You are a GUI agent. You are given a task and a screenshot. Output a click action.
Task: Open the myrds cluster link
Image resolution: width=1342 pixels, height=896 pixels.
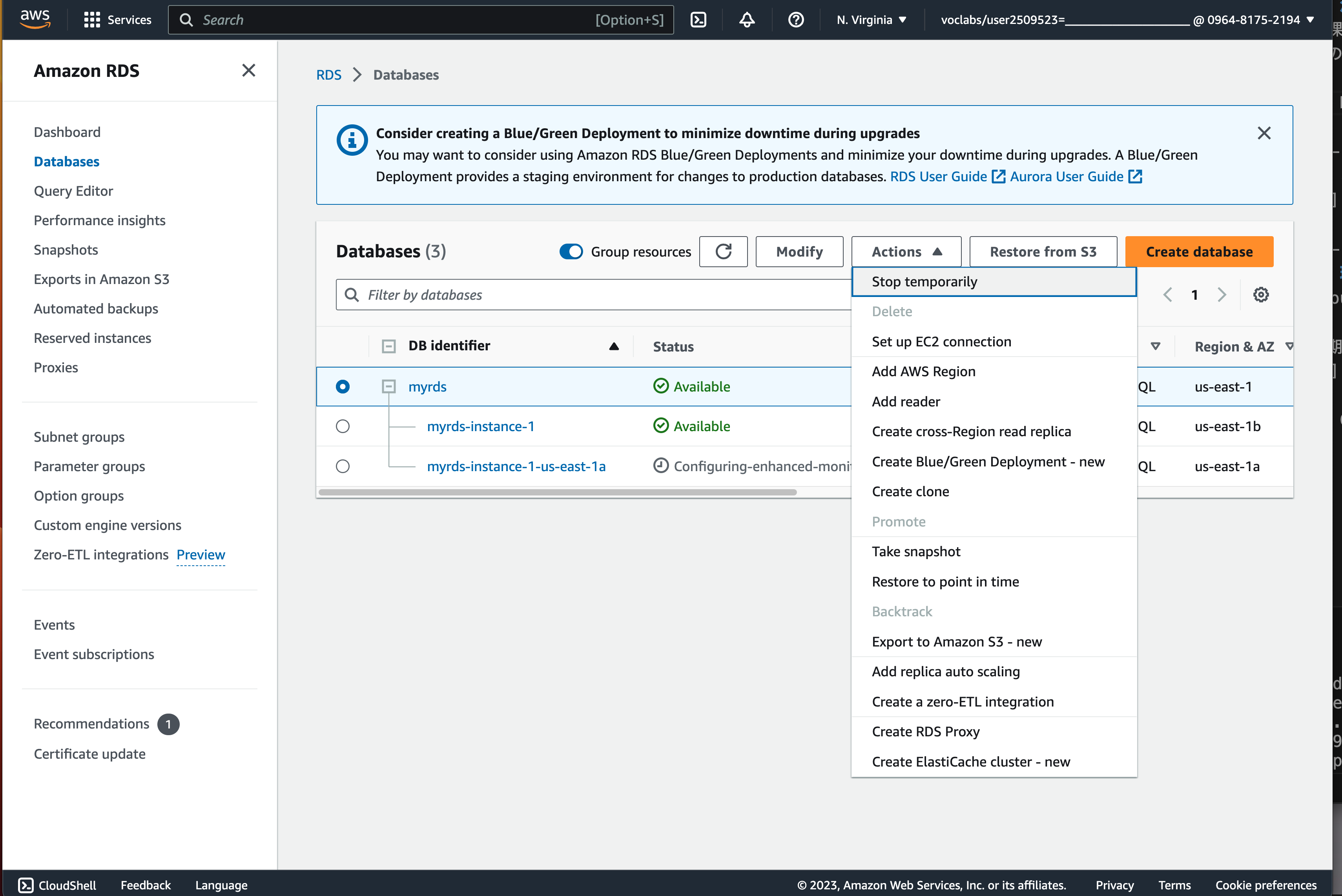tap(428, 386)
